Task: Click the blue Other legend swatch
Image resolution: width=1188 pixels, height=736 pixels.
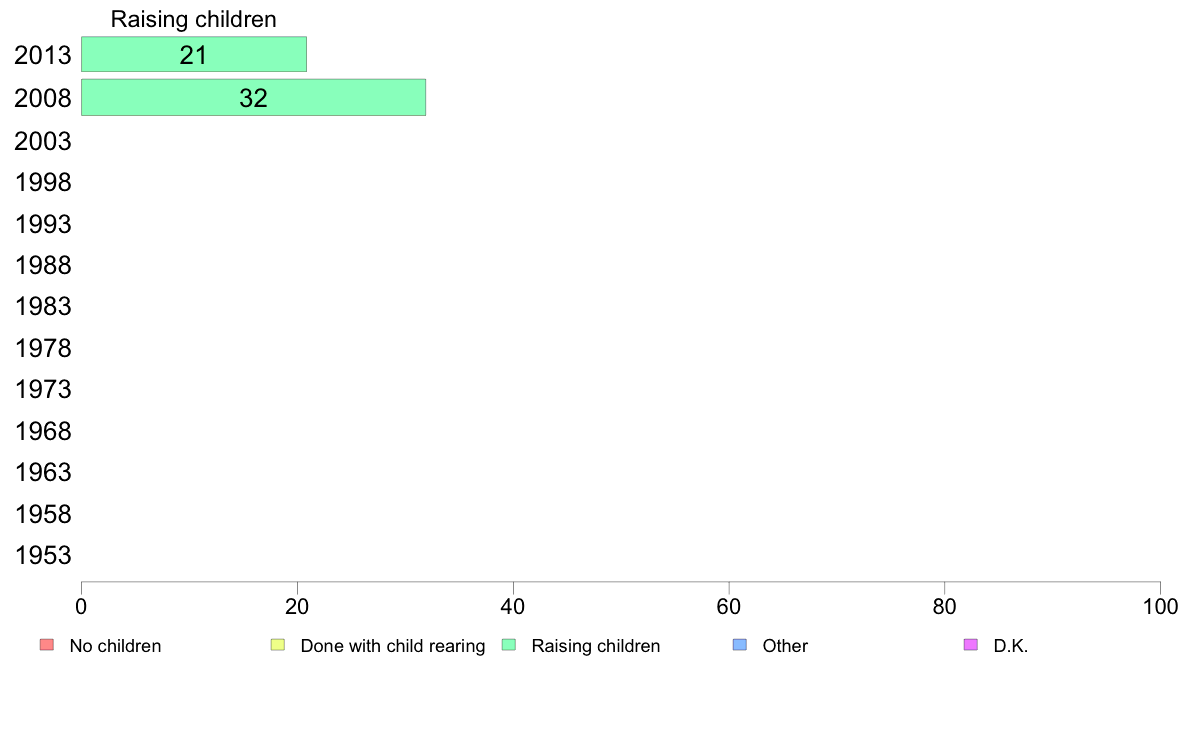Action: pyautogui.click(x=740, y=645)
